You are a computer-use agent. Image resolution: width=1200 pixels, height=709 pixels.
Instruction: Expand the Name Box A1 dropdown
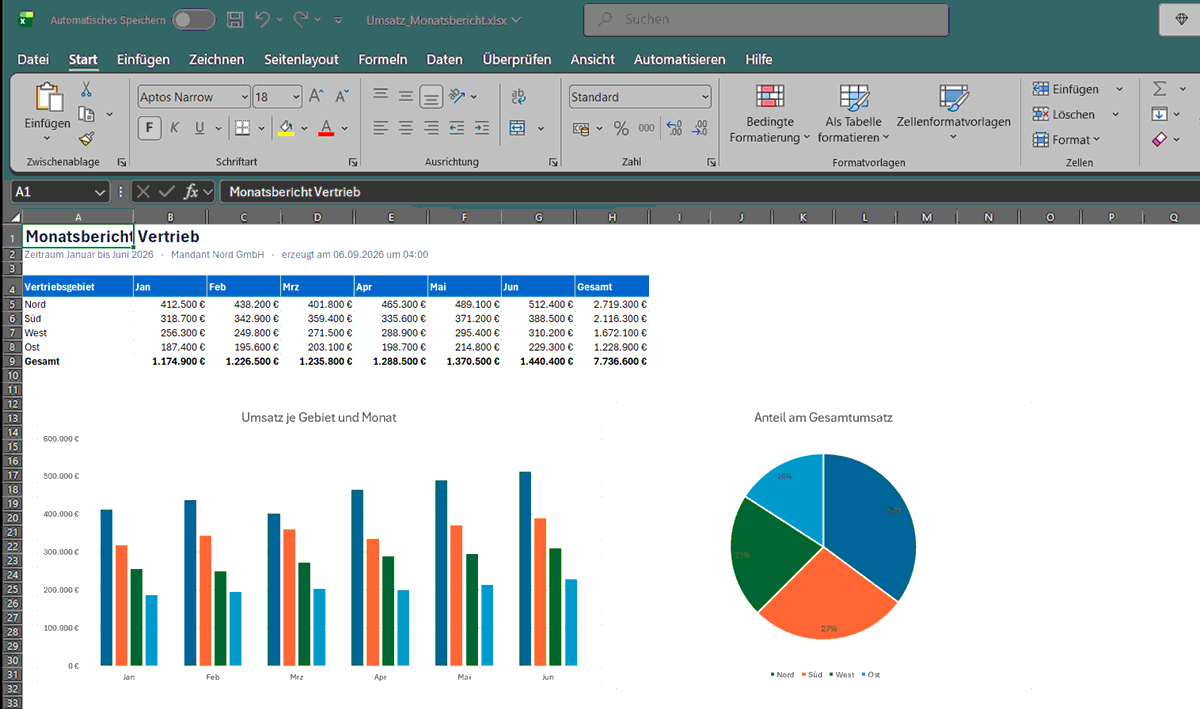100,191
